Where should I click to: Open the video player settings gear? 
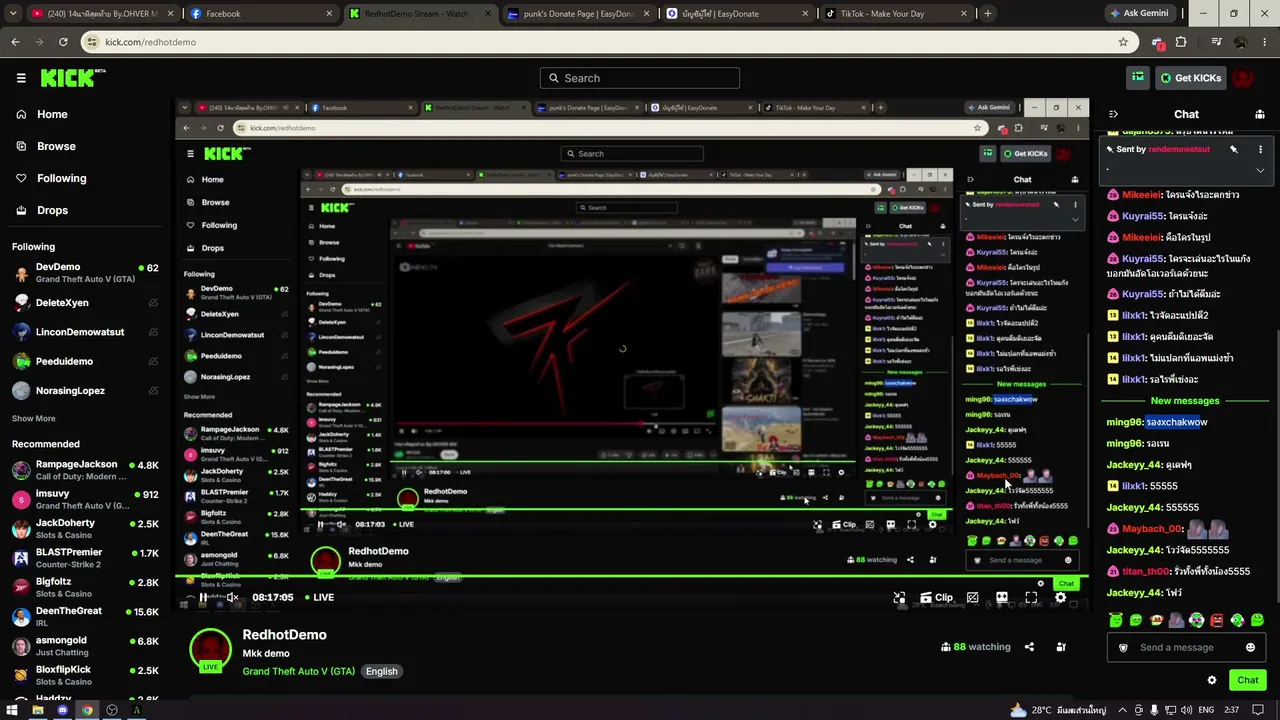[1060, 597]
